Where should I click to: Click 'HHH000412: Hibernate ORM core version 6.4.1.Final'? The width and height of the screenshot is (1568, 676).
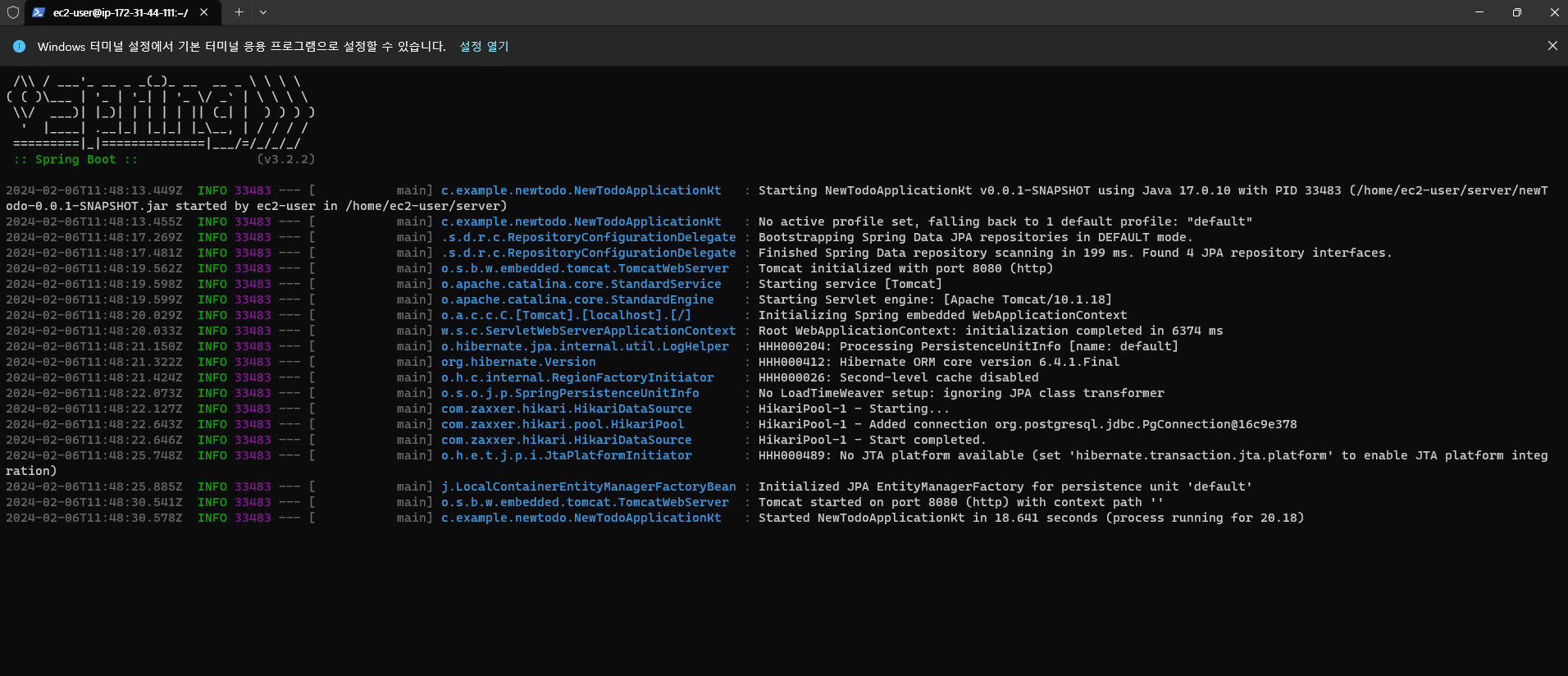click(x=939, y=362)
